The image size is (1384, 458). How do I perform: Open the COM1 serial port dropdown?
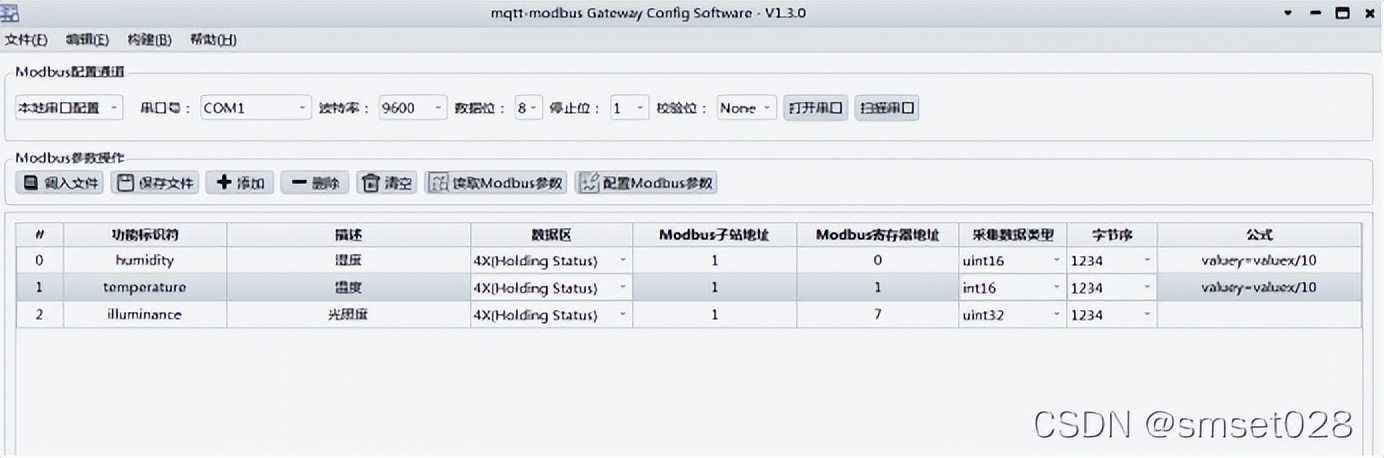256,108
